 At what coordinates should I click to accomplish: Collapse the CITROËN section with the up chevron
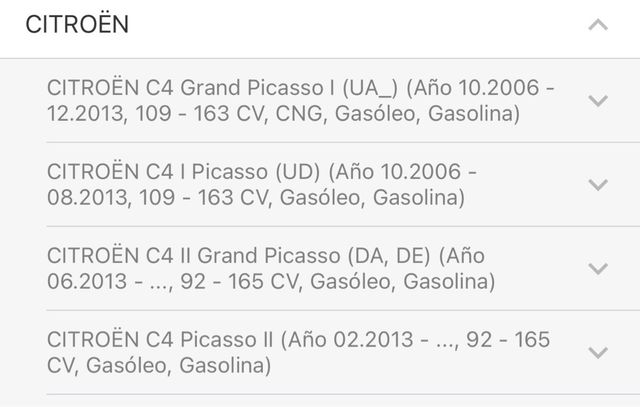click(598, 25)
